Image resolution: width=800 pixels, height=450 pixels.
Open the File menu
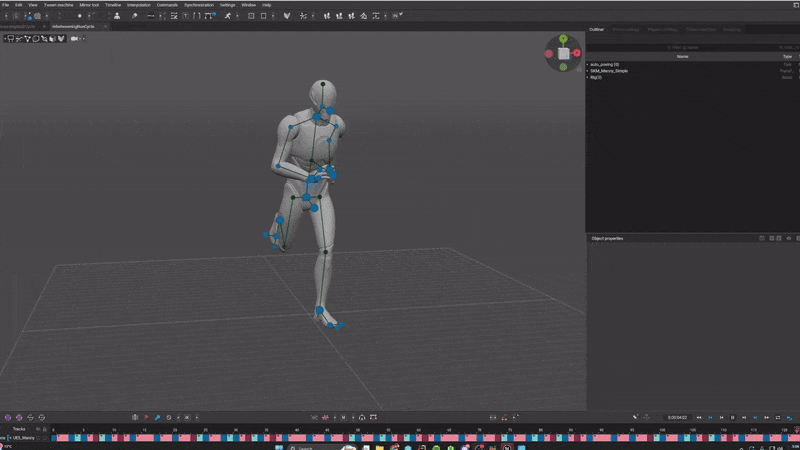(6, 5)
